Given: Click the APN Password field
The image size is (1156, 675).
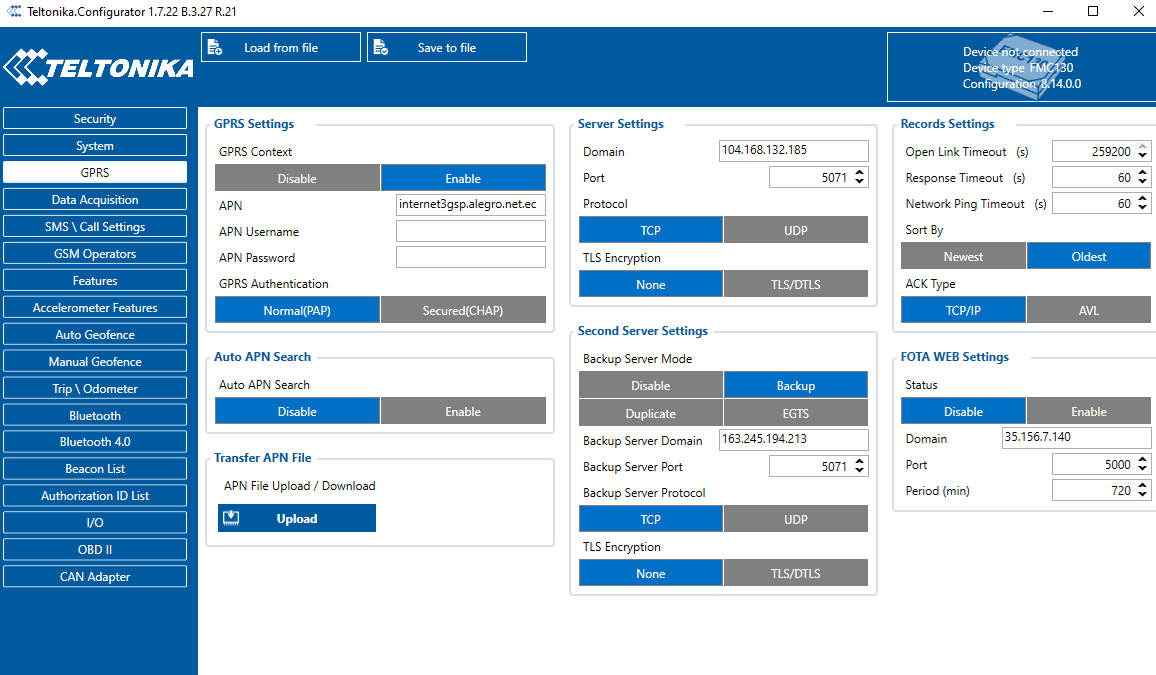Looking at the screenshot, I should pyautogui.click(x=470, y=257).
